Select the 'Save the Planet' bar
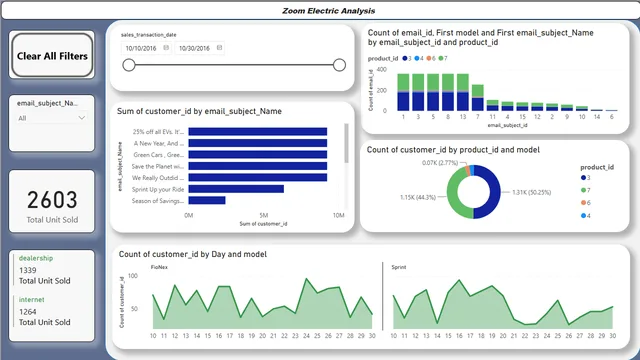Image resolution: width=640 pixels, height=360 pixels. click(258, 166)
